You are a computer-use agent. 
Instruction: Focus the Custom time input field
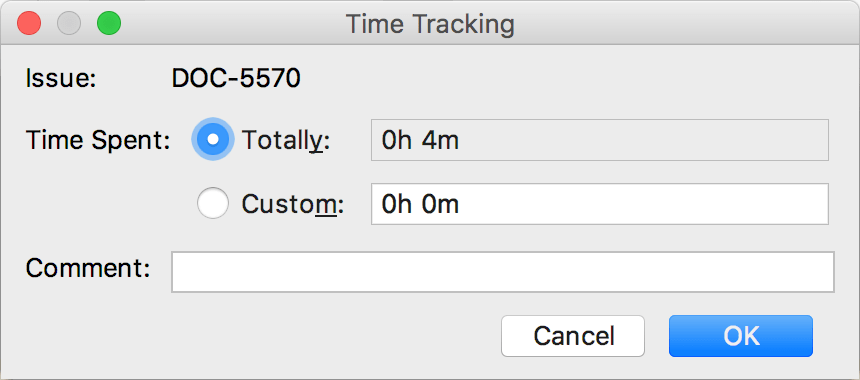[x=599, y=204]
